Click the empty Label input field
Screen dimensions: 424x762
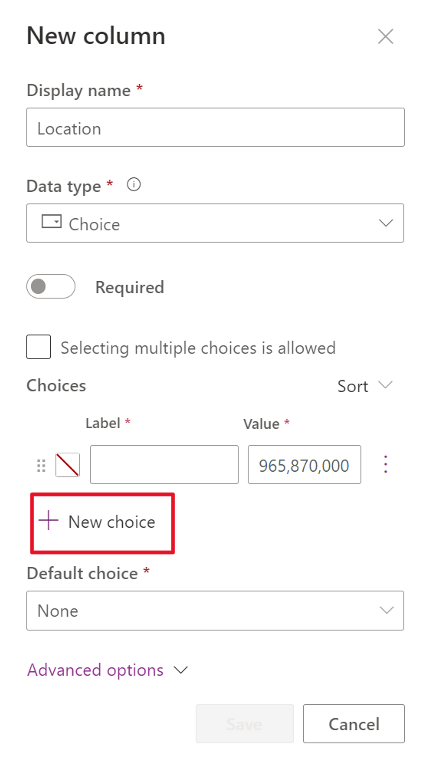click(x=164, y=465)
